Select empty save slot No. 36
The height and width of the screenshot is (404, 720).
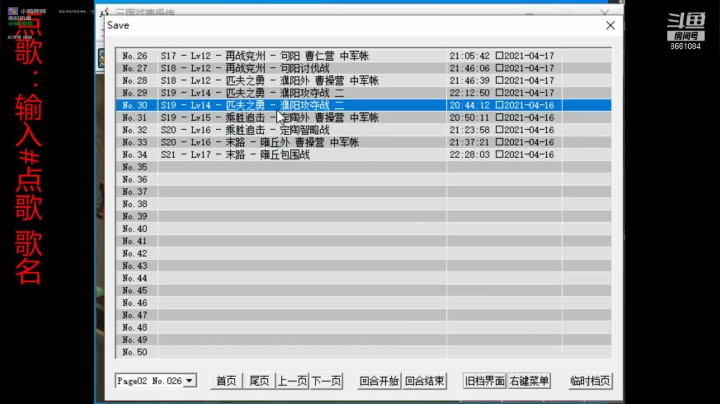[x=363, y=180]
